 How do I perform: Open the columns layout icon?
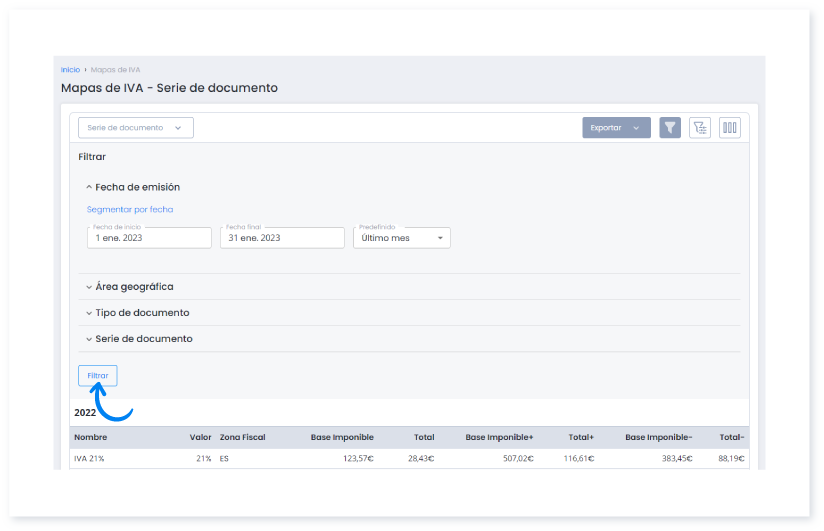click(x=730, y=128)
